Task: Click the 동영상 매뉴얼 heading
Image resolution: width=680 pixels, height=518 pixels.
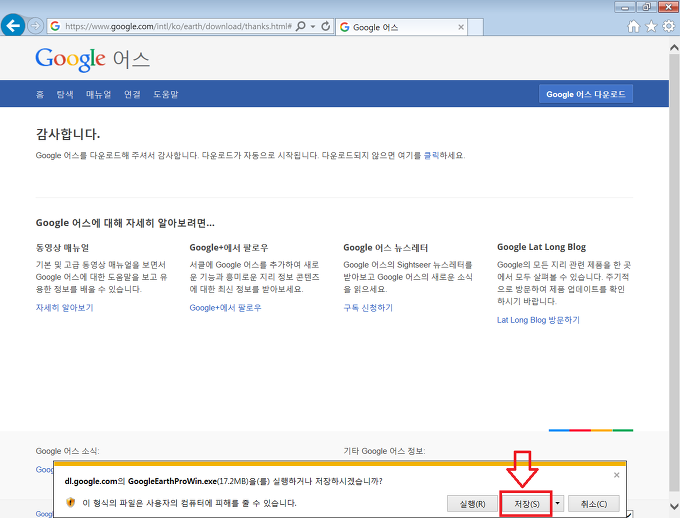Action: pos(62,248)
